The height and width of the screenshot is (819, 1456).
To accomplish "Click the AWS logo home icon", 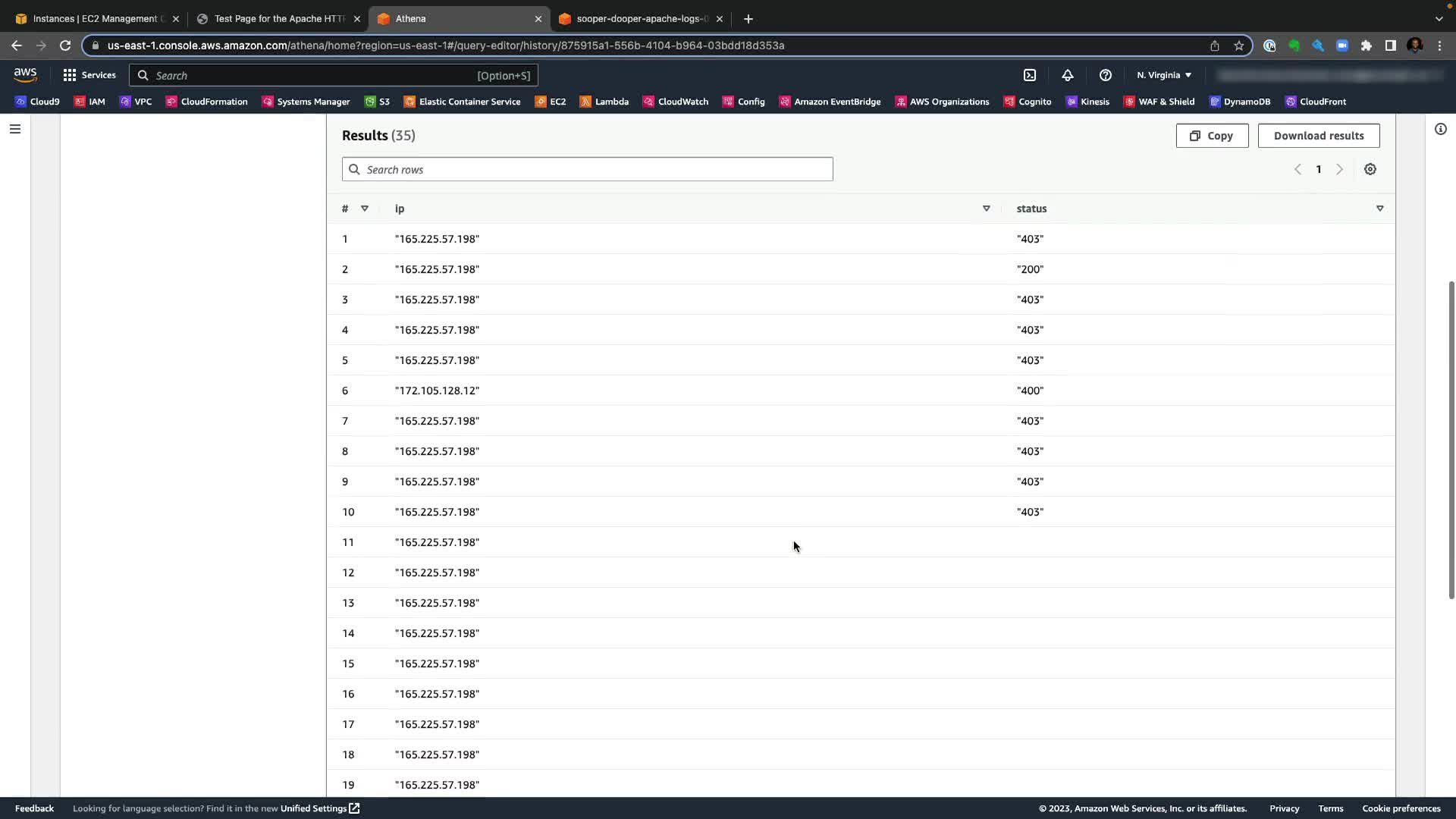I will point(25,74).
